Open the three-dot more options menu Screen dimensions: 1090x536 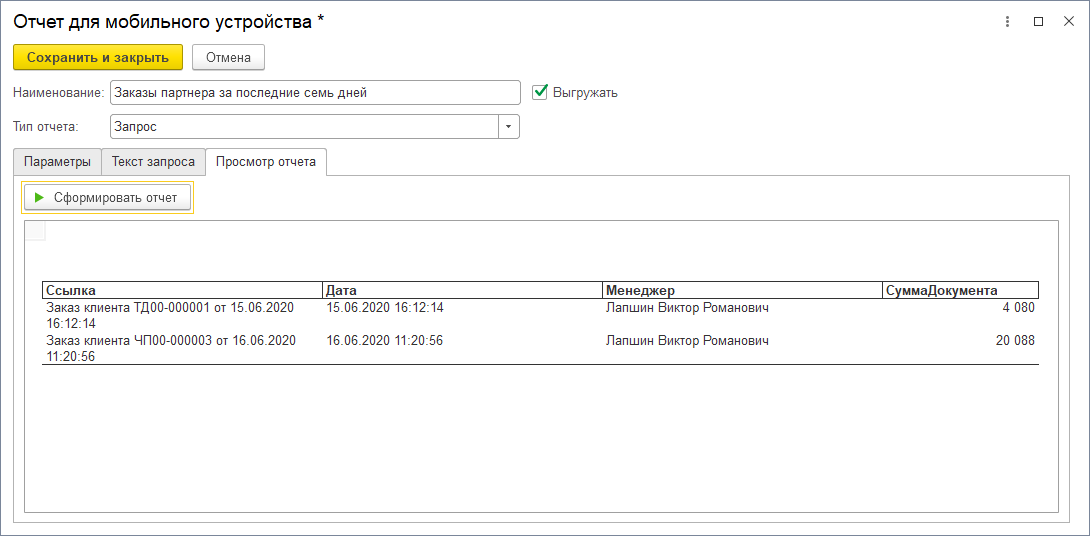[x=1007, y=22]
